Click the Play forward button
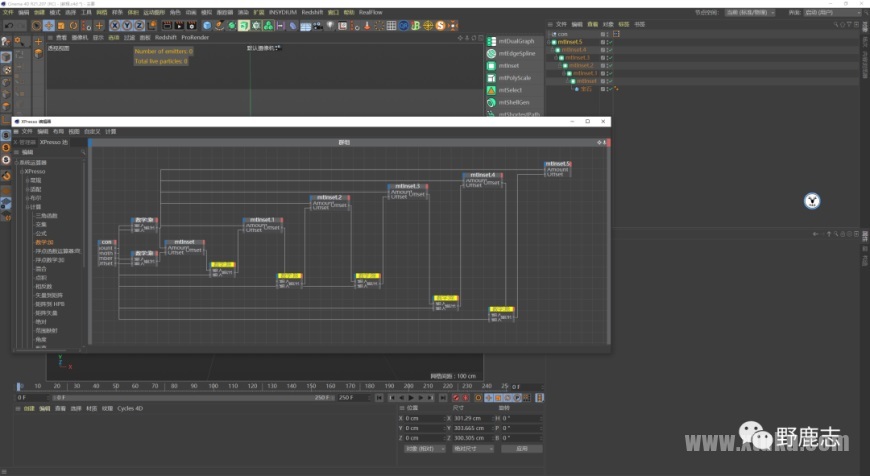 [411, 398]
